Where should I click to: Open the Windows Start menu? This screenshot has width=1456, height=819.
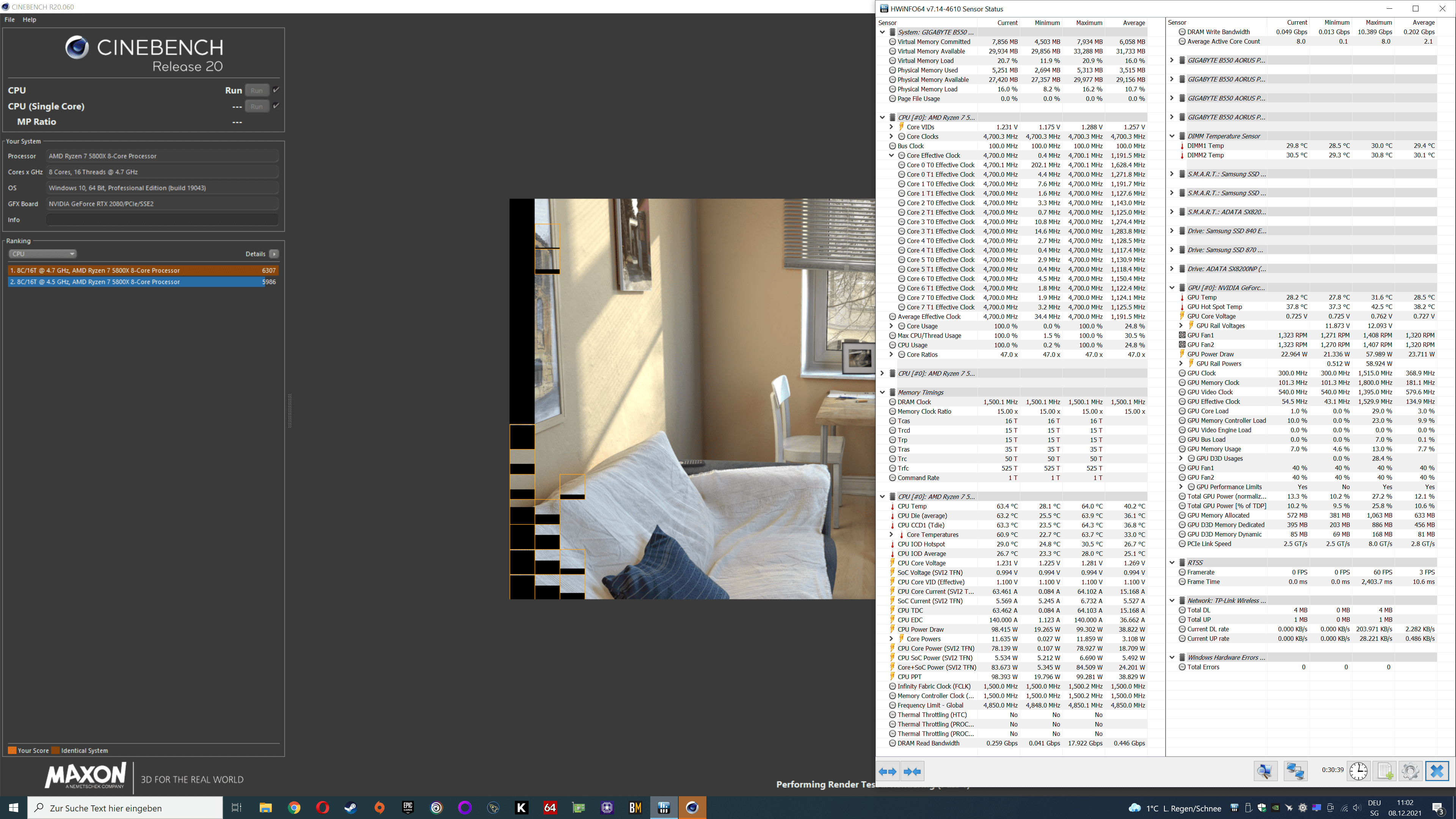pos(14,808)
